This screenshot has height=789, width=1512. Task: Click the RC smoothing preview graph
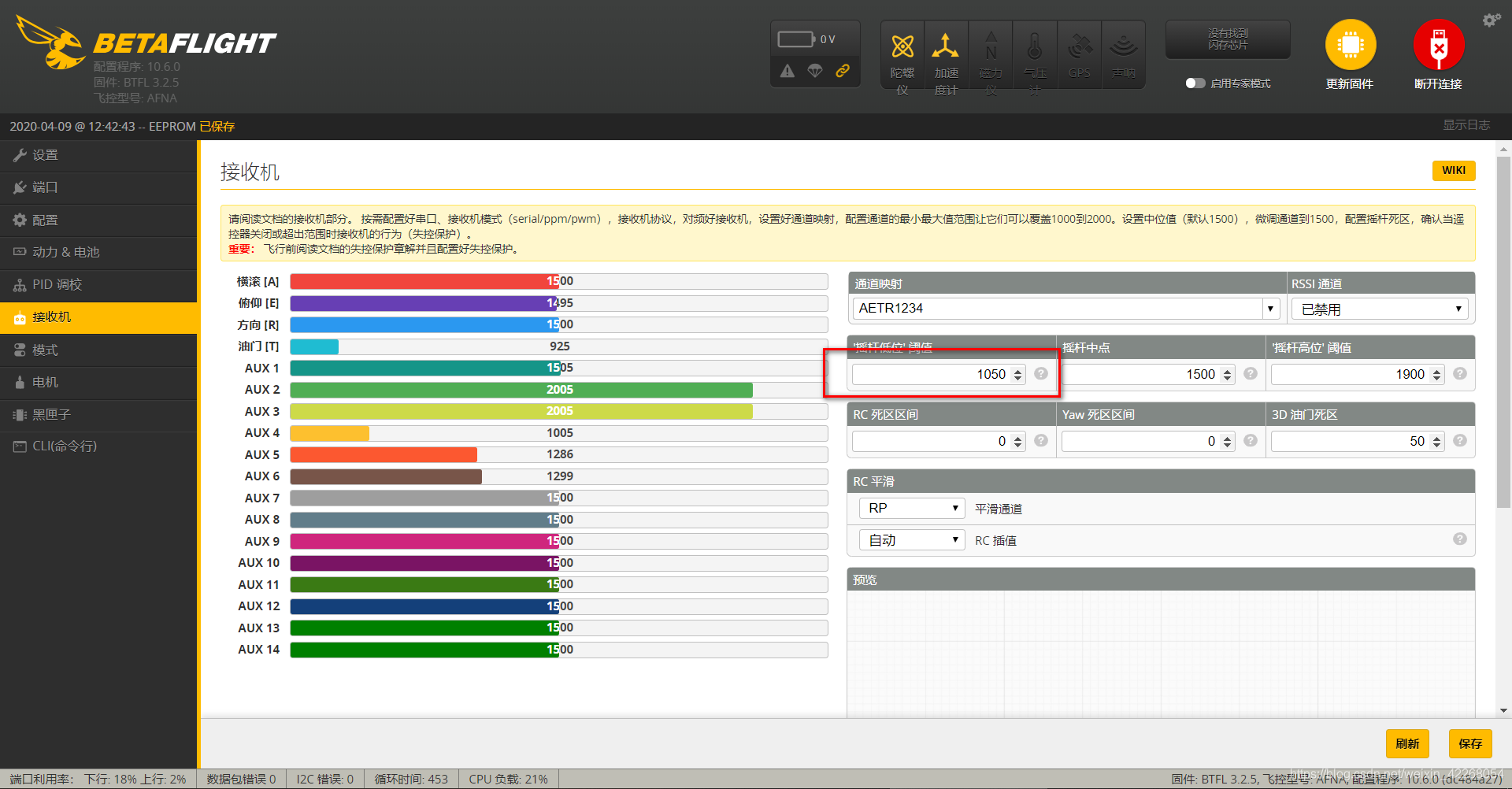[1161, 654]
